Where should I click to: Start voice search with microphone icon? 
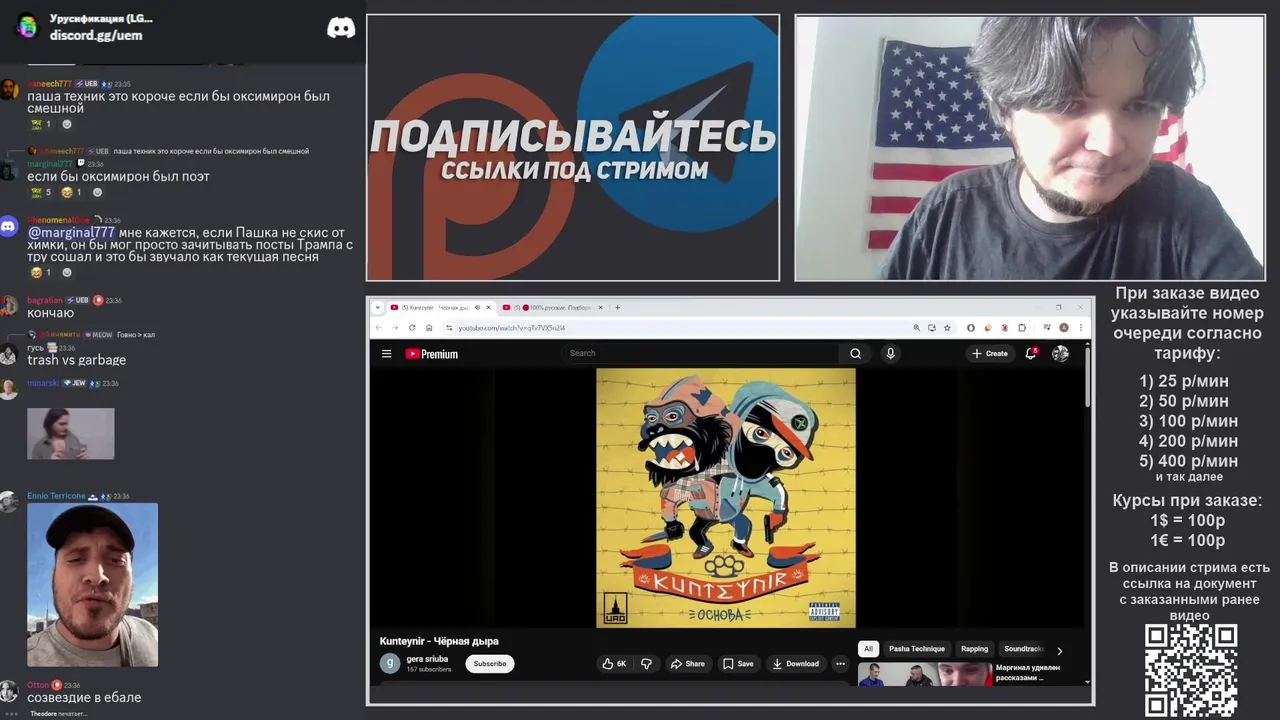[890, 353]
